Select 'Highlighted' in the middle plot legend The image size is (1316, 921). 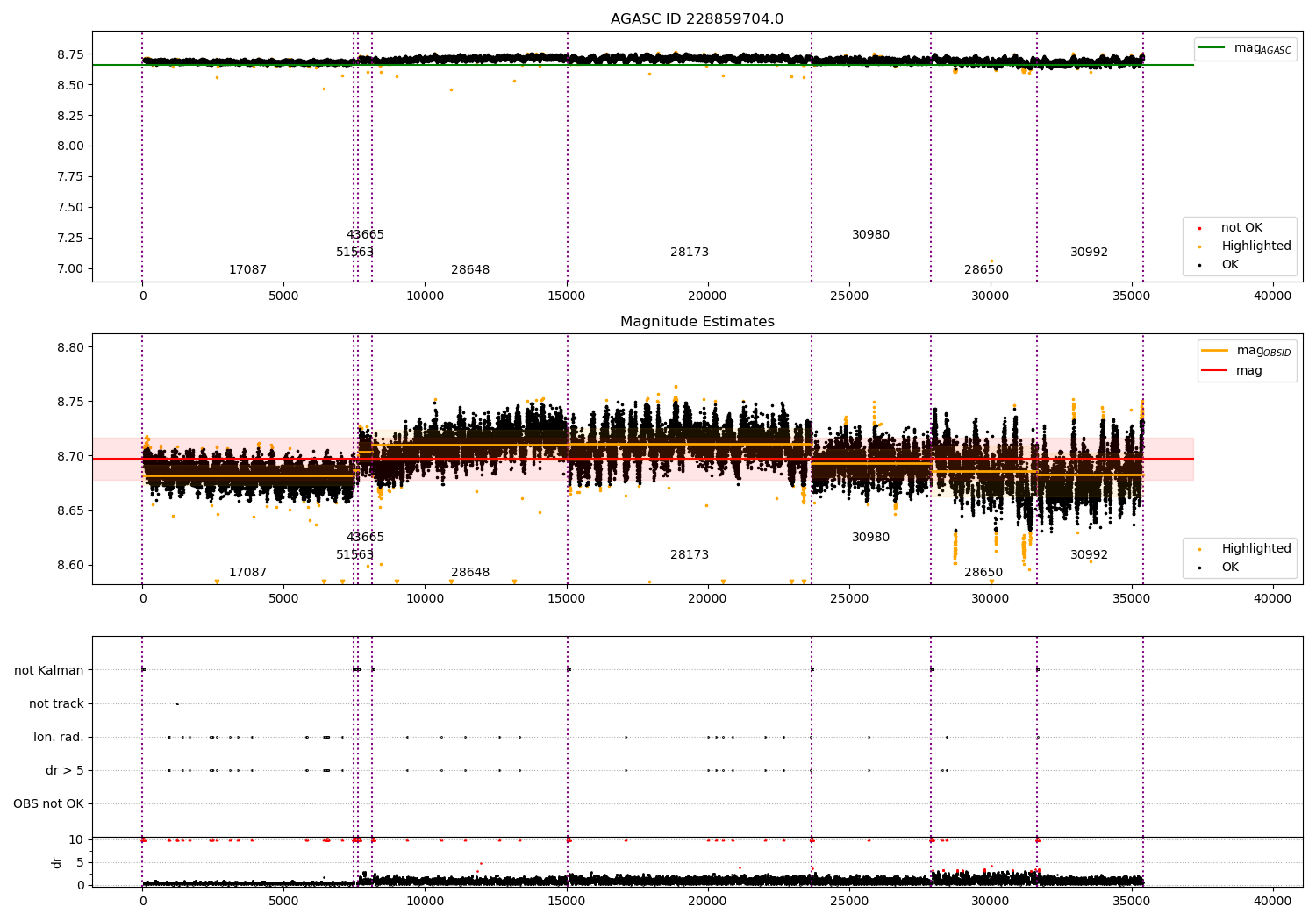pos(1255,548)
